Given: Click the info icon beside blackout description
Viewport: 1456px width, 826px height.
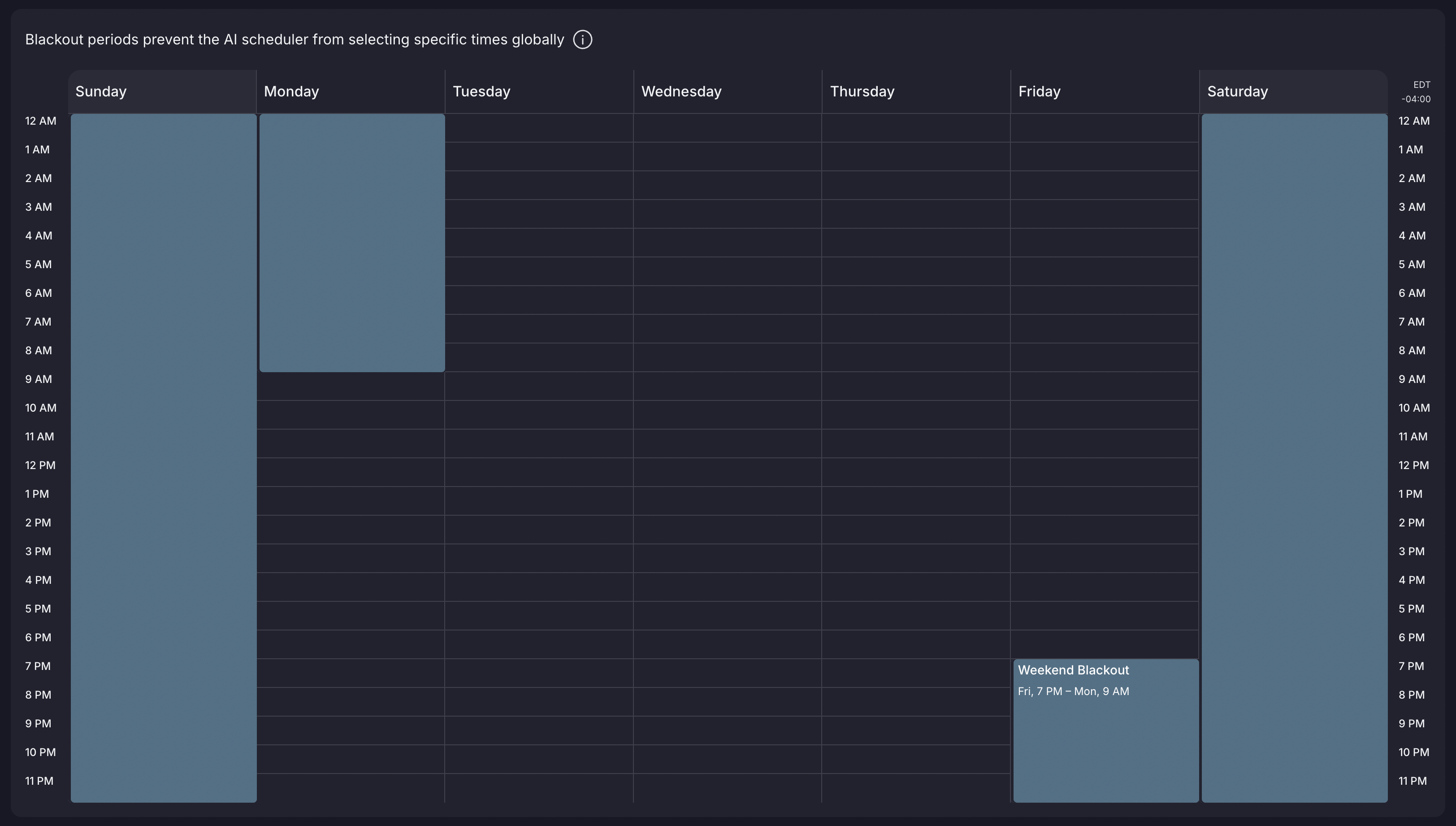Looking at the screenshot, I should click(x=582, y=40).
